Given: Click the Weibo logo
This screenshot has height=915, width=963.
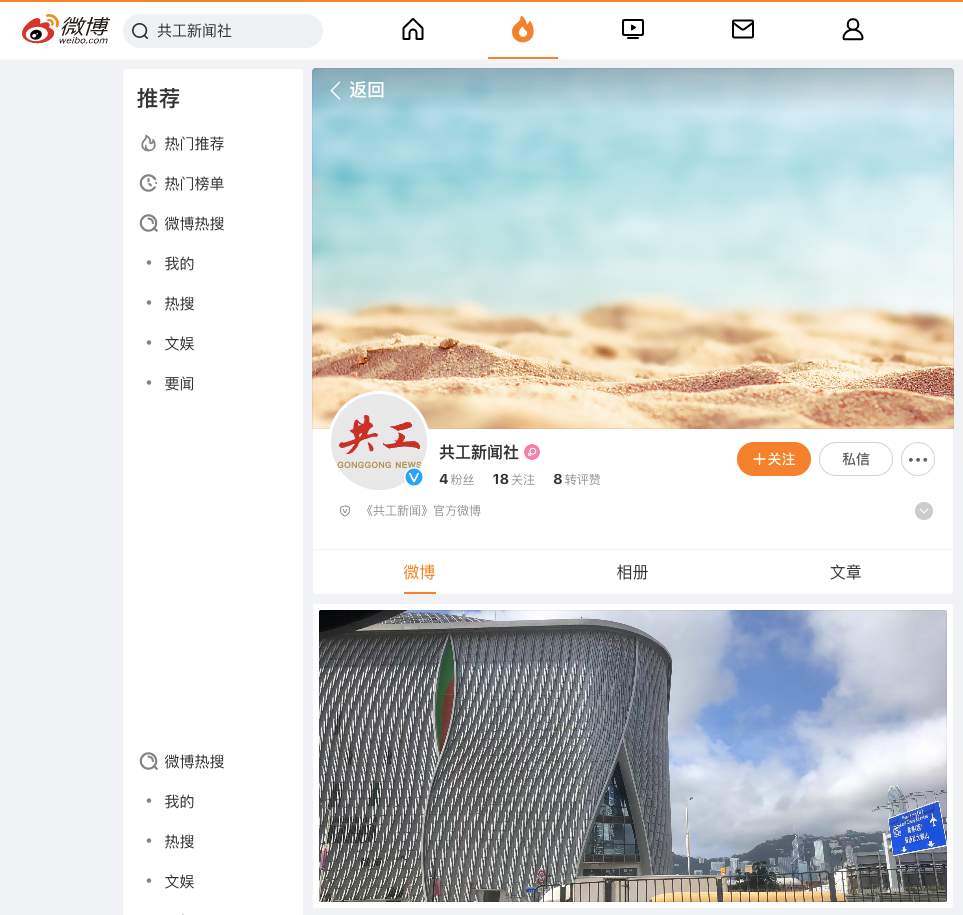Looking at the screenshot, I should [66, 30].
